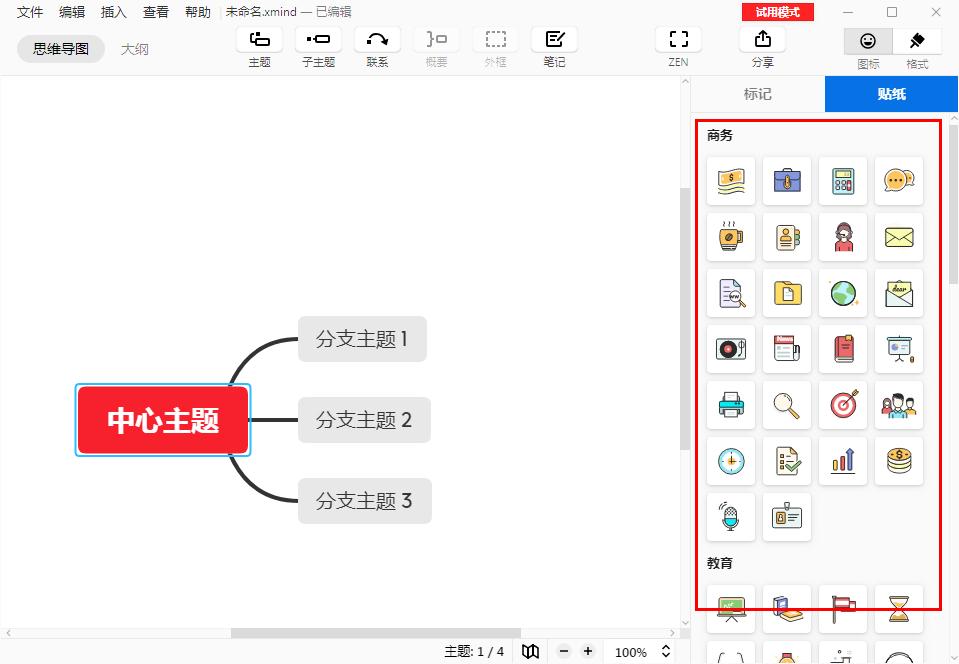This screenshot has height=664, width=959.
Task: Switch to the 大纲 outline view
Action: (x=135, y=48)
